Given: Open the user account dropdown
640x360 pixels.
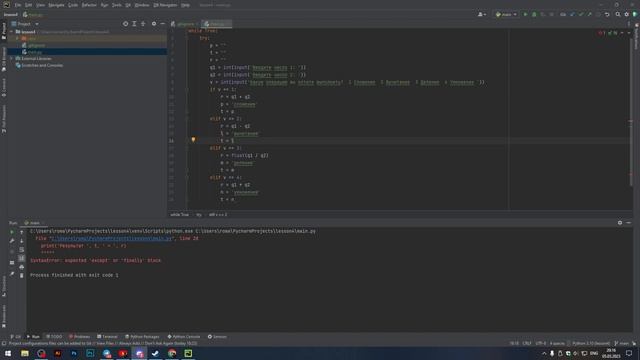Looking at the screenshot, I should [x=482, y=14].
